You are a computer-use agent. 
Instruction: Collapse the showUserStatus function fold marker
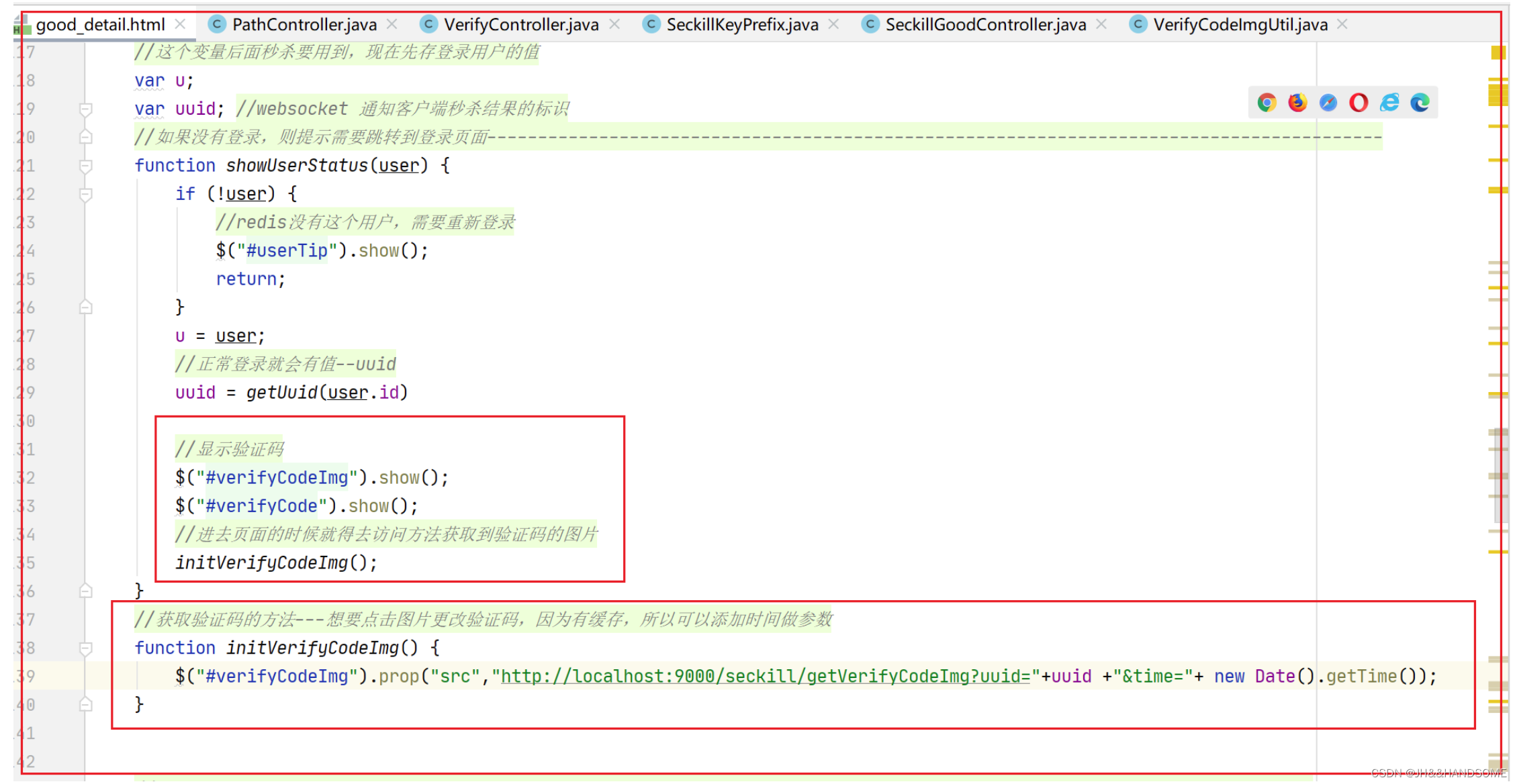coord(86,166)
